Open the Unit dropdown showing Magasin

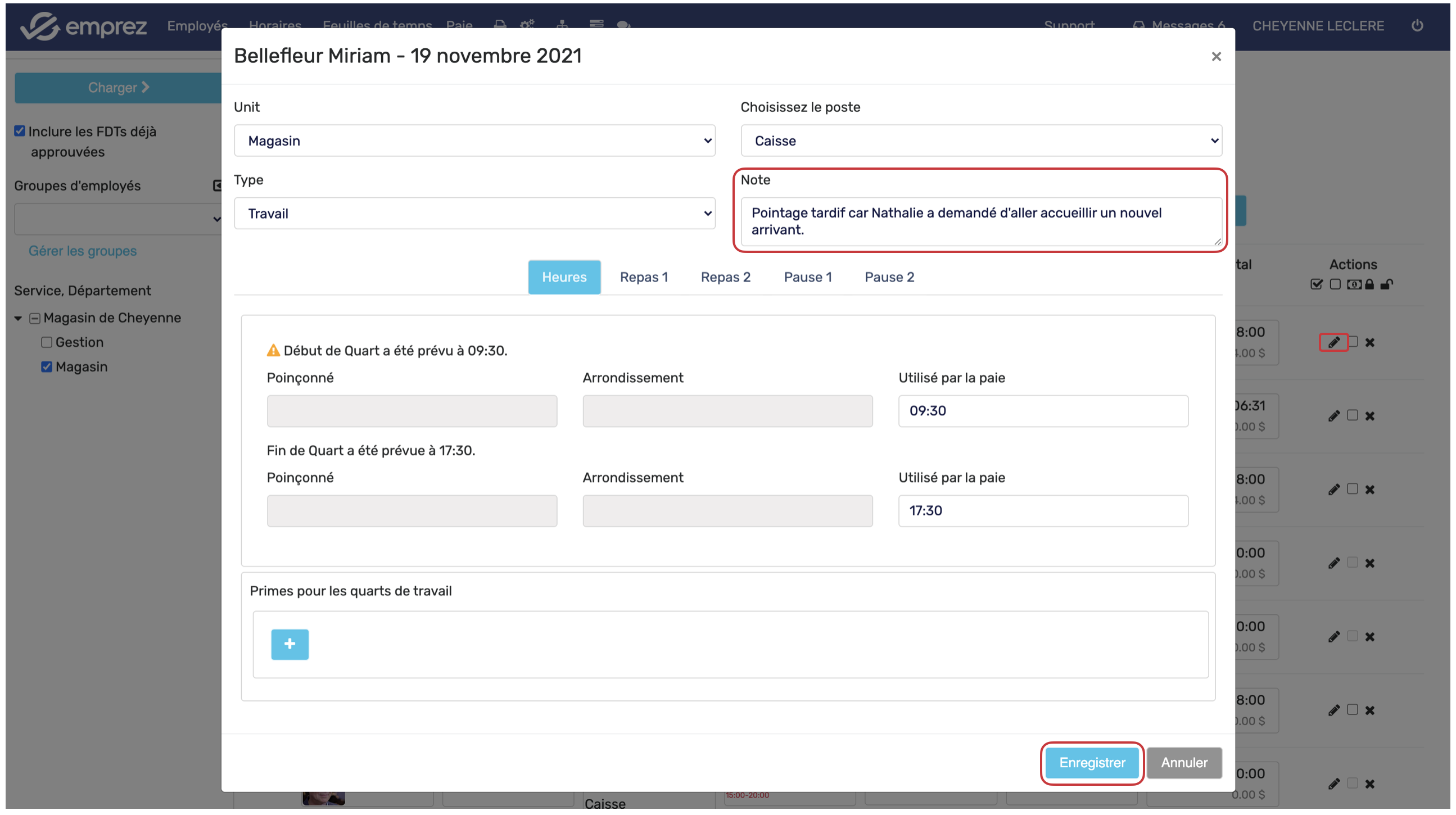click(474, 141)
